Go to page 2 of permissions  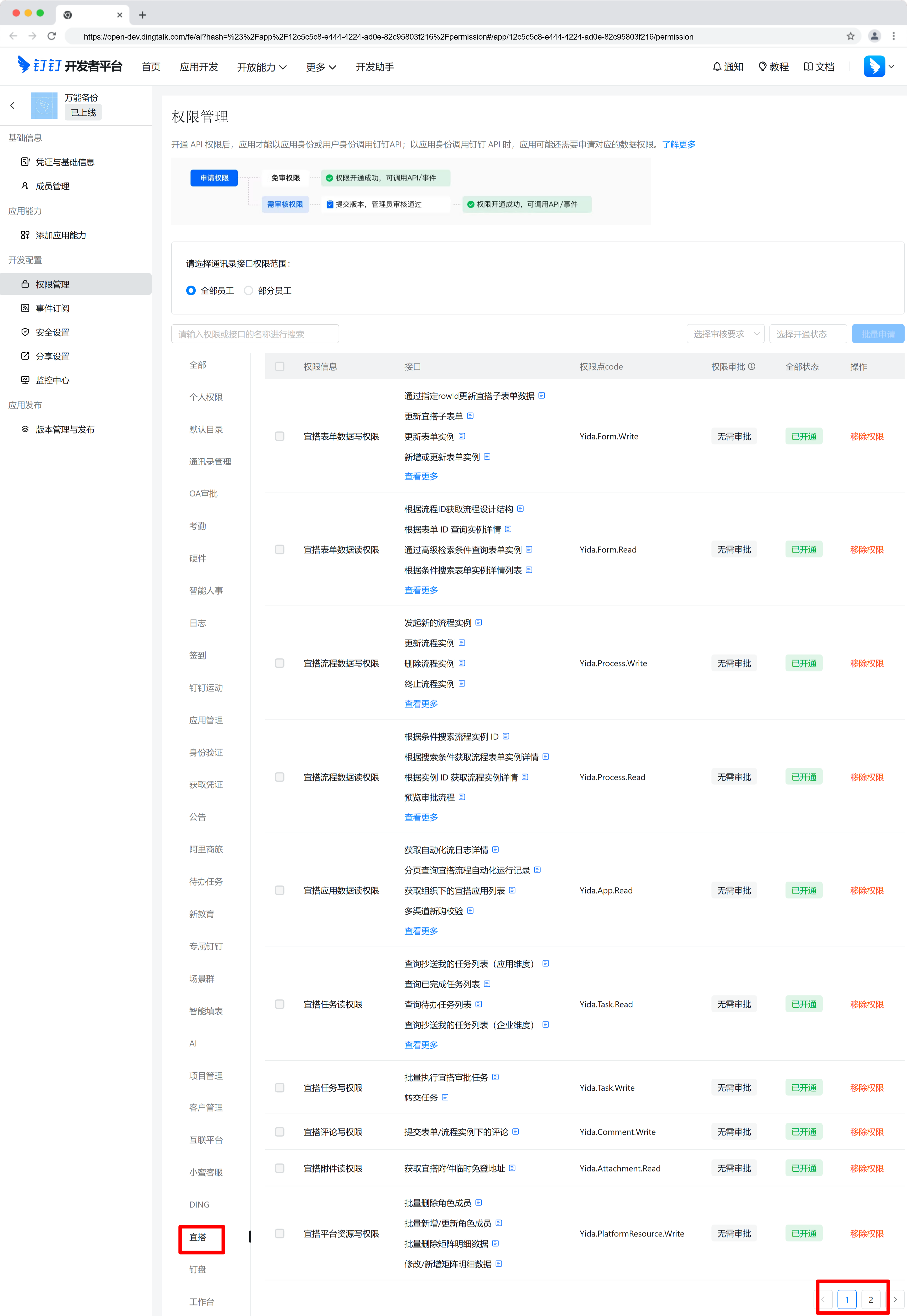pos(870,1299)
